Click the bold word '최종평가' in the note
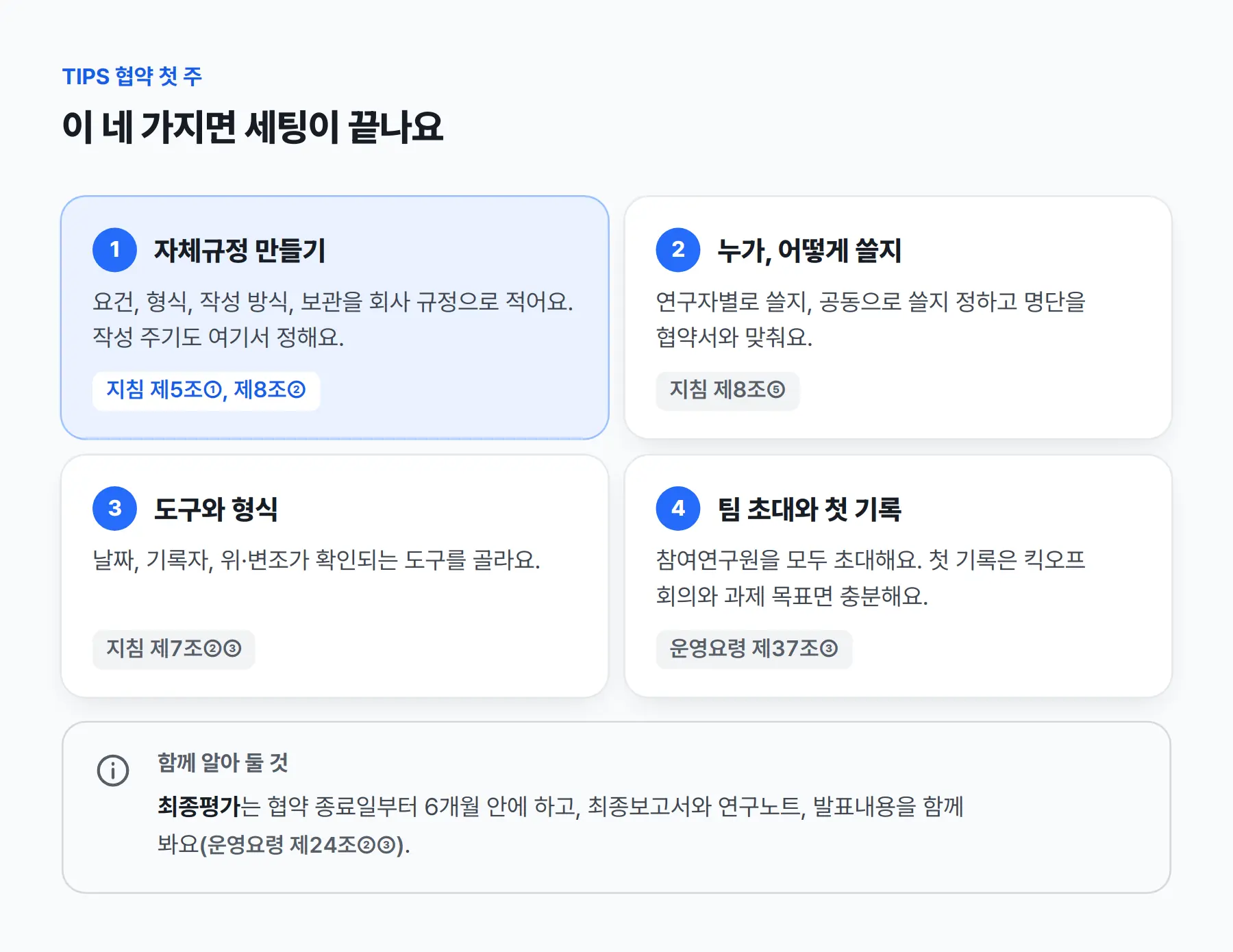Image resolution: width=1233 pixels, height=952 pixels. tap(199, 806)
